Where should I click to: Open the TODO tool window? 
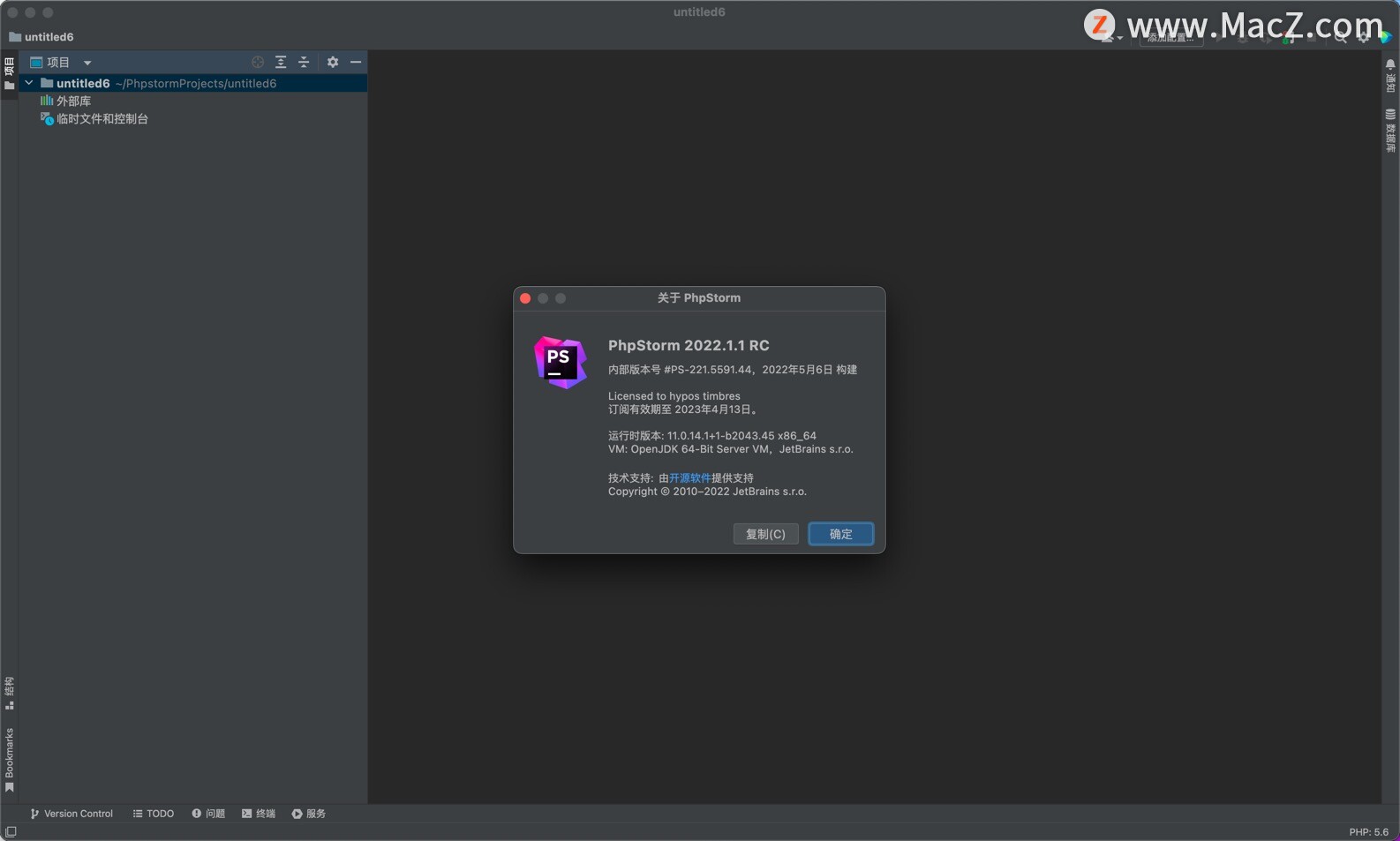tap(154, 814)
